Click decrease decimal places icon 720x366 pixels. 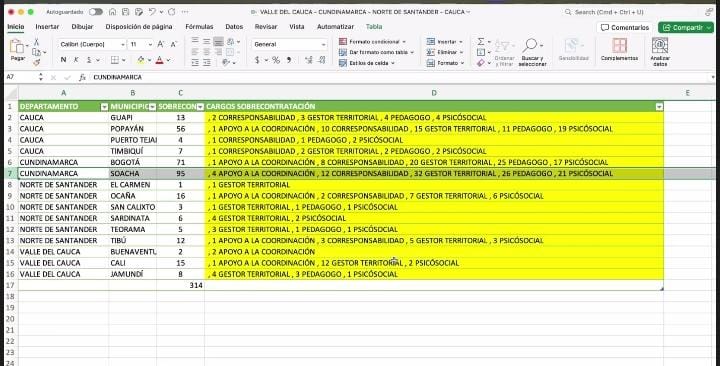[x=322, y=60]
